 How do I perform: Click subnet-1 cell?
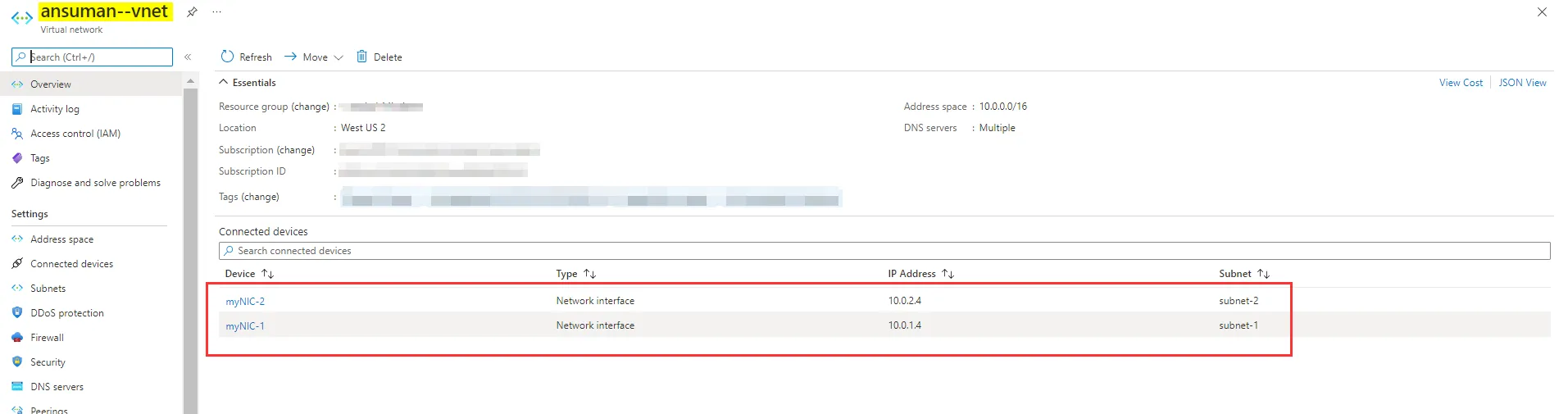click(1238, 325)
